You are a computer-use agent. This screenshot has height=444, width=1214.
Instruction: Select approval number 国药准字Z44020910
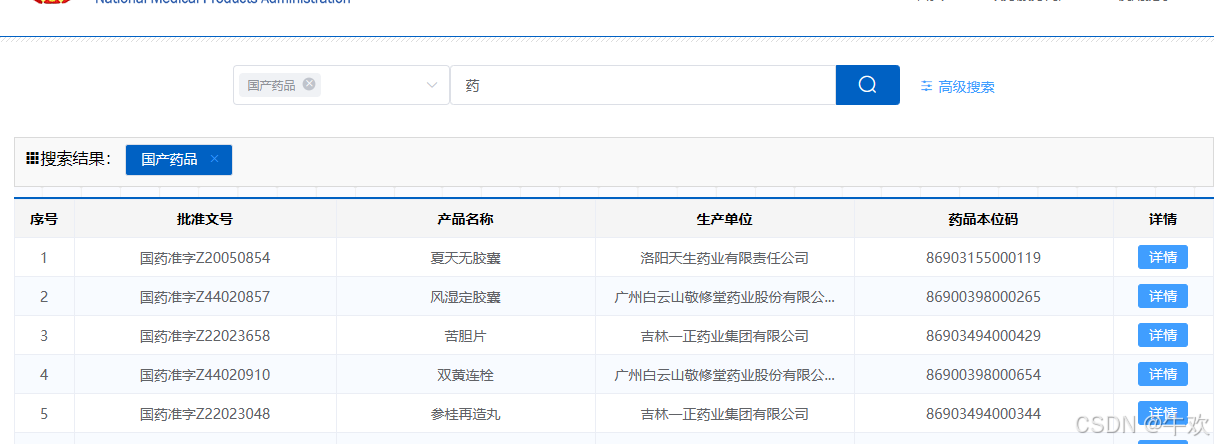(x=205, y=375)
